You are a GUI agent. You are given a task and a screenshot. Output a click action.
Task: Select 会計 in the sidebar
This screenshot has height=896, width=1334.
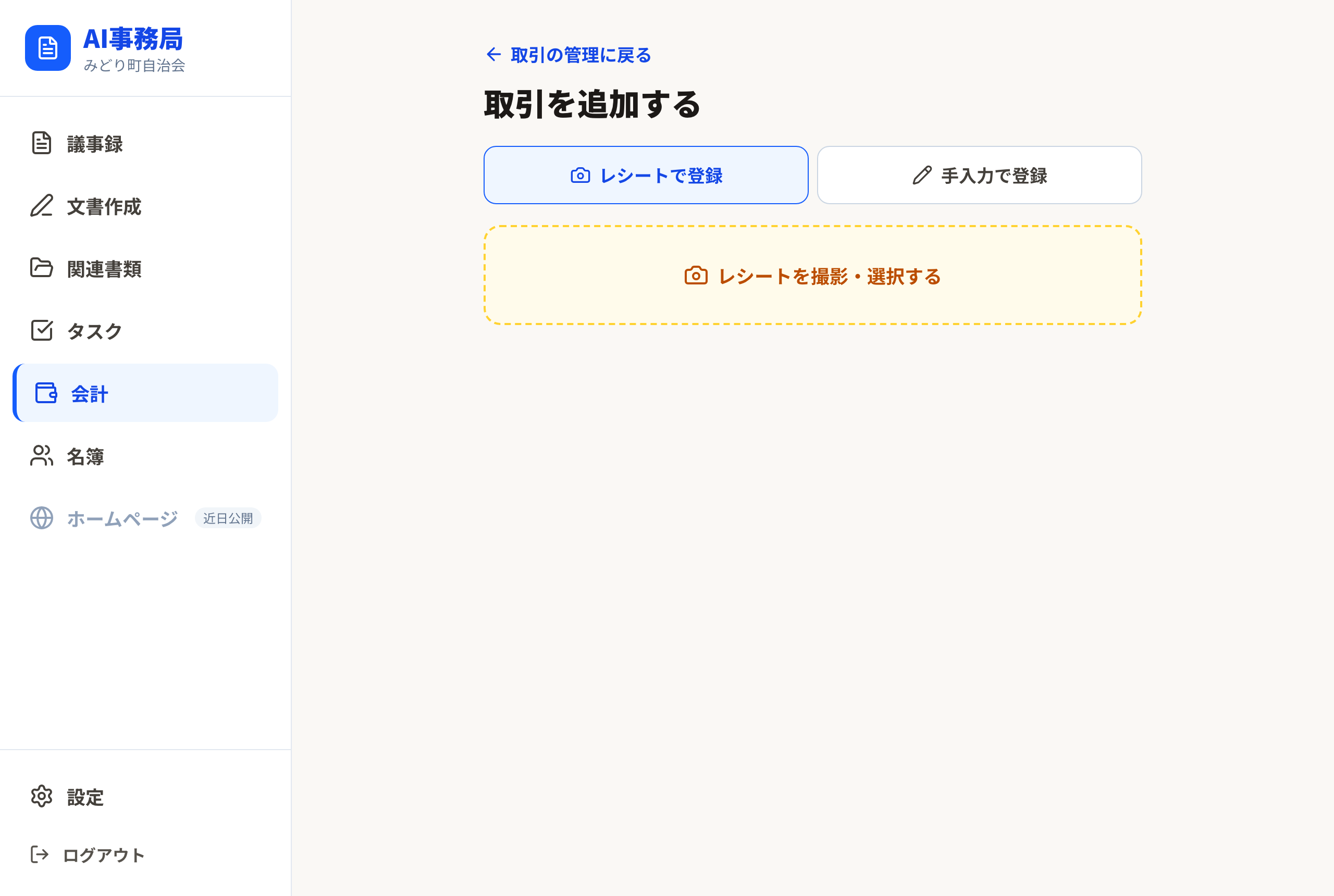tap(145, 393)
